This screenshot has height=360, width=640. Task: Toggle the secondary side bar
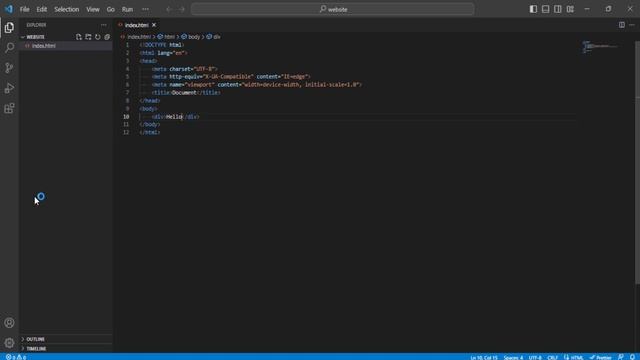[x=558, y=9]
